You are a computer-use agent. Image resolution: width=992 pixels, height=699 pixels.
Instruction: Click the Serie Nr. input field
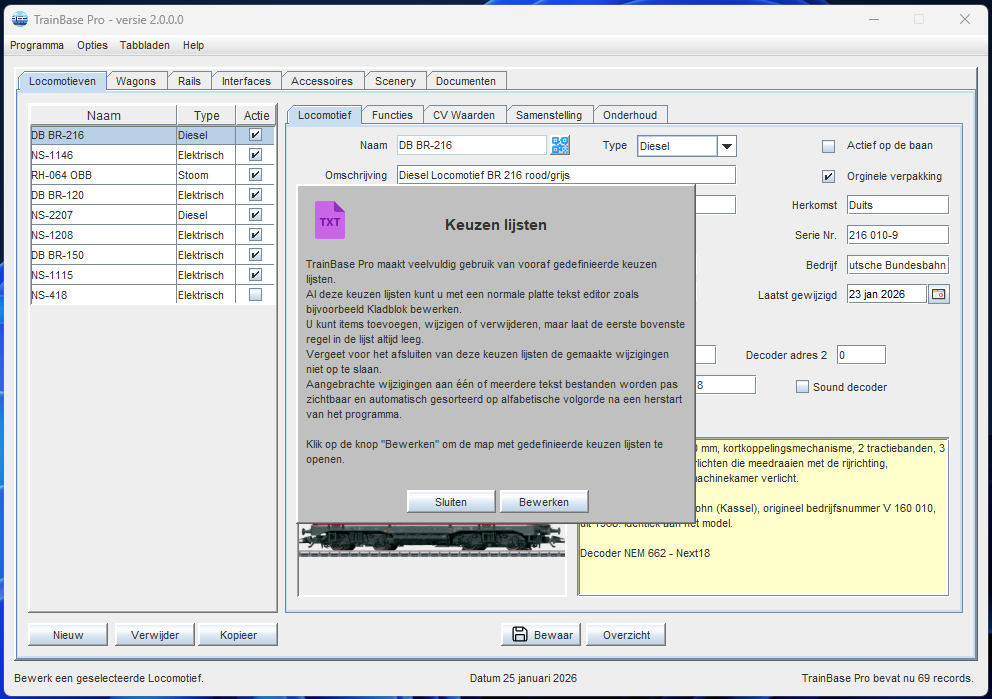point(897,235)
